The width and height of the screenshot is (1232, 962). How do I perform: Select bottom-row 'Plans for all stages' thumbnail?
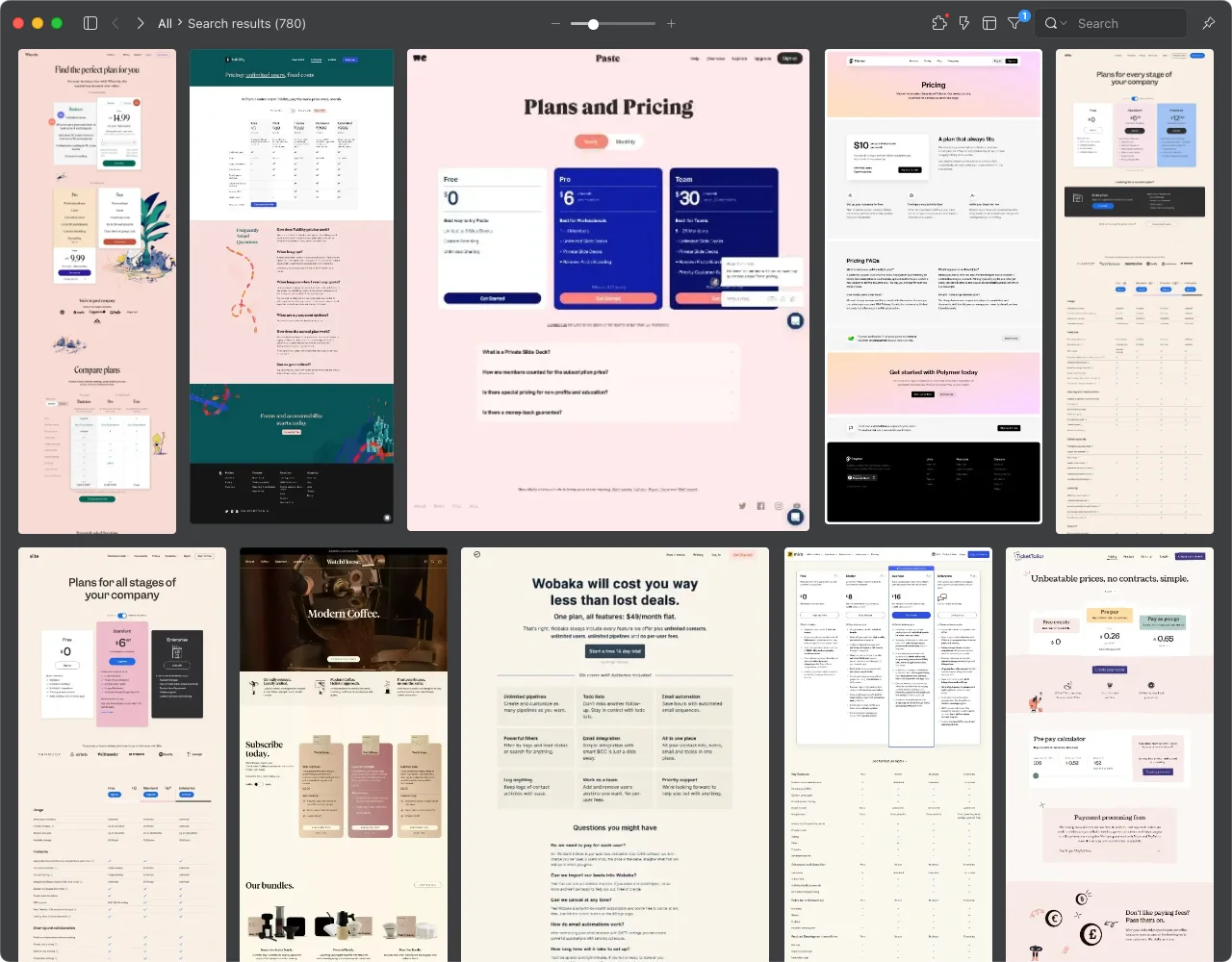click(122, 755)
